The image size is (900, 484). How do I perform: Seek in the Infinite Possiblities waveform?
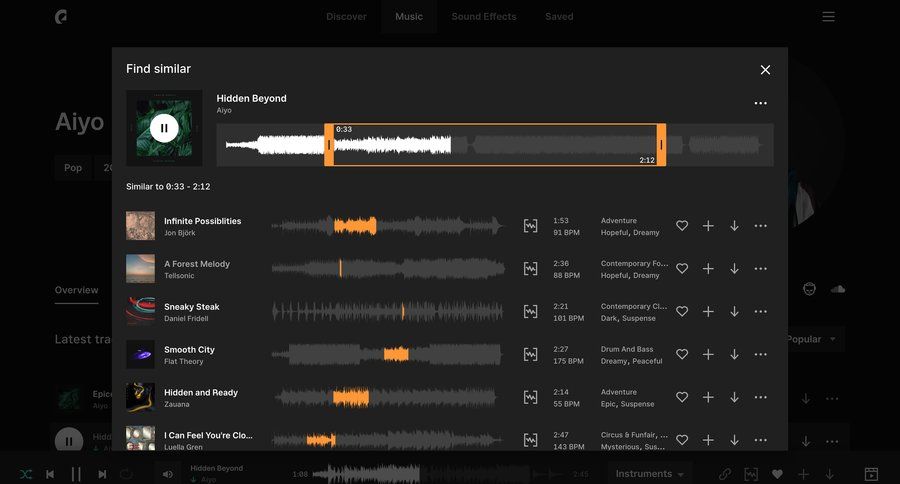click(387, 226)
